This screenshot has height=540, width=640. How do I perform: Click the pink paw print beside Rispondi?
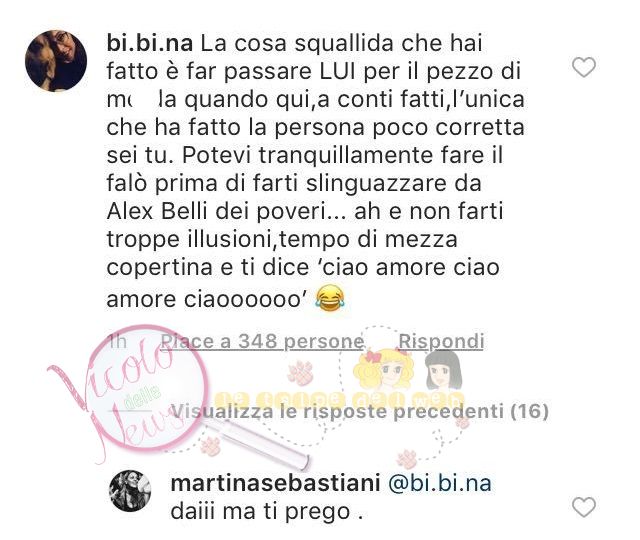(x=300, y=373)
